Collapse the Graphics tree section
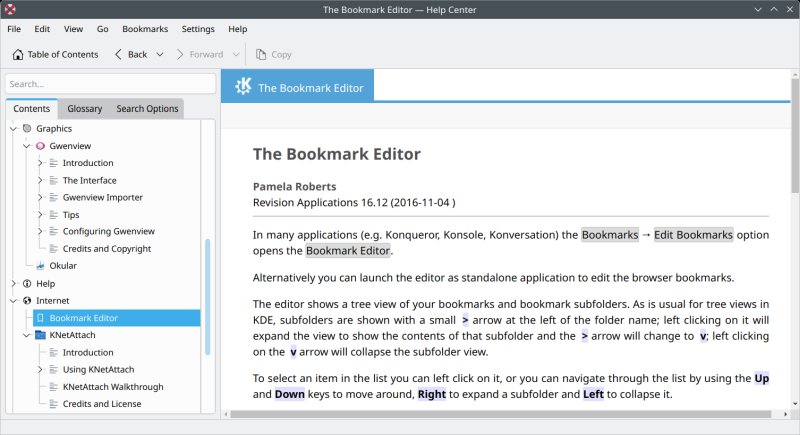 coord(14,129)
